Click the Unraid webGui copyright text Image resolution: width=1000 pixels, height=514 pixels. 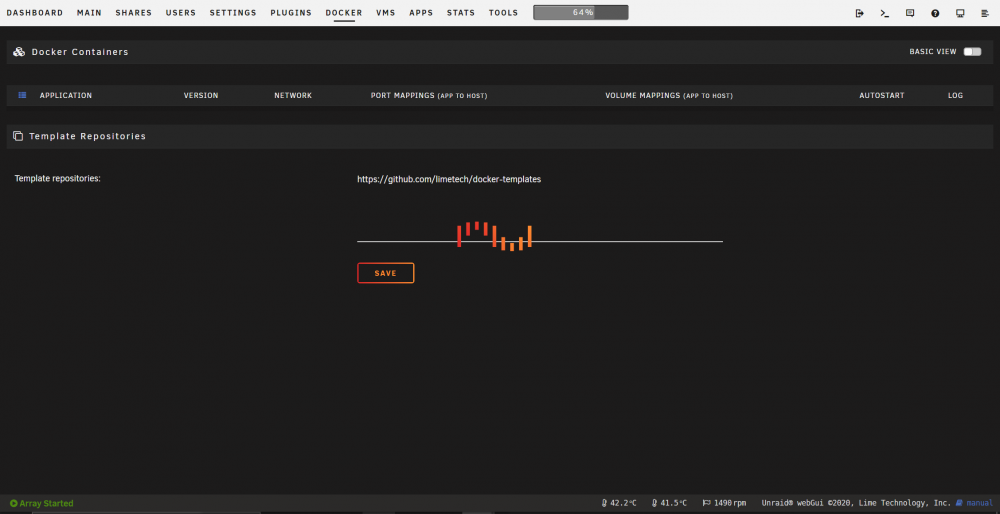(856, 503)
